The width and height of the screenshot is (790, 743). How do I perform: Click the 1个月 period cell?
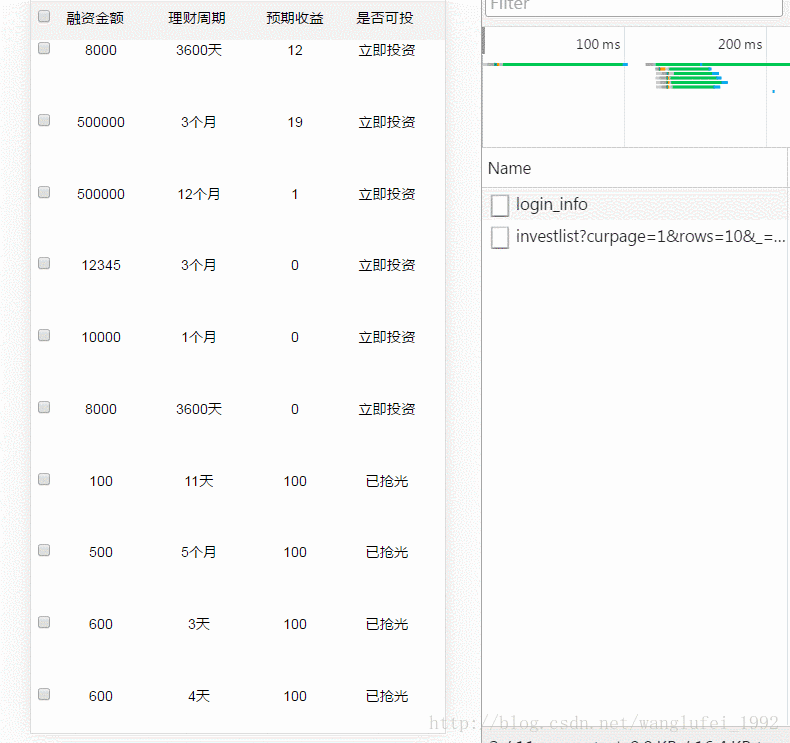click(x=199, y=337)
